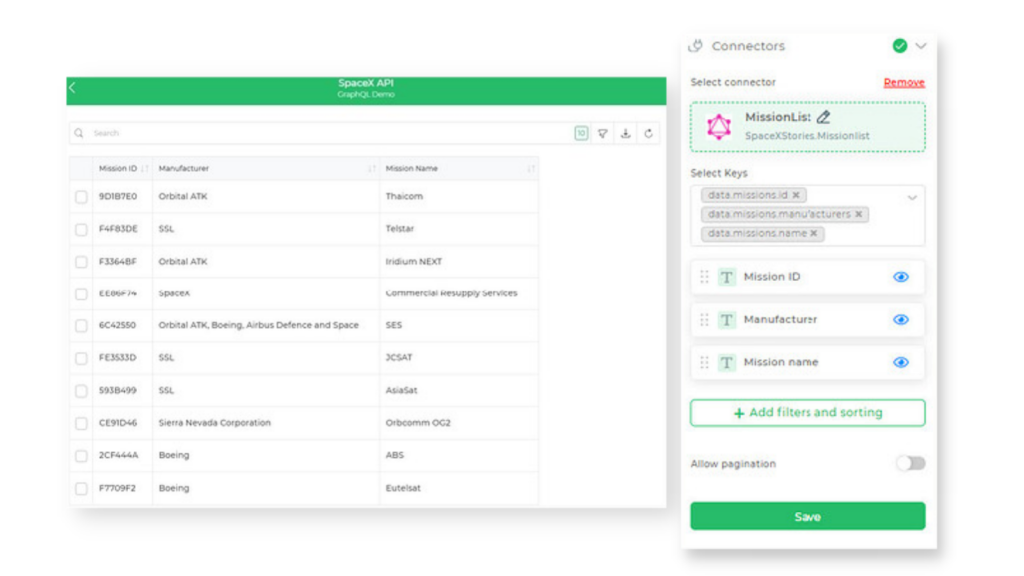Screen dimensions: 1024x576
Task: Sort by the Mission Name column header
Action: 412,168
